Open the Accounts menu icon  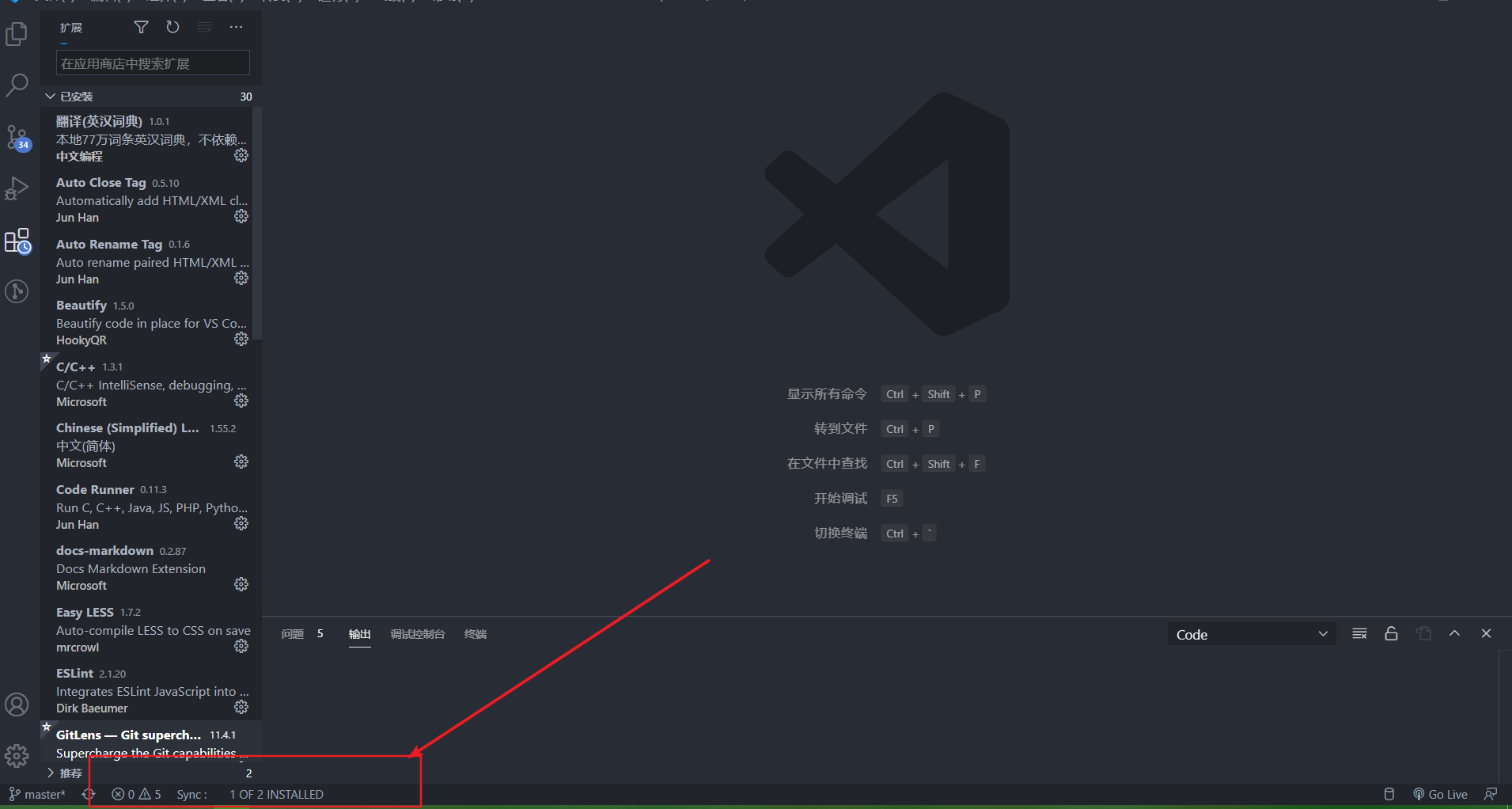pyautogui.click(x=17, y=705)
